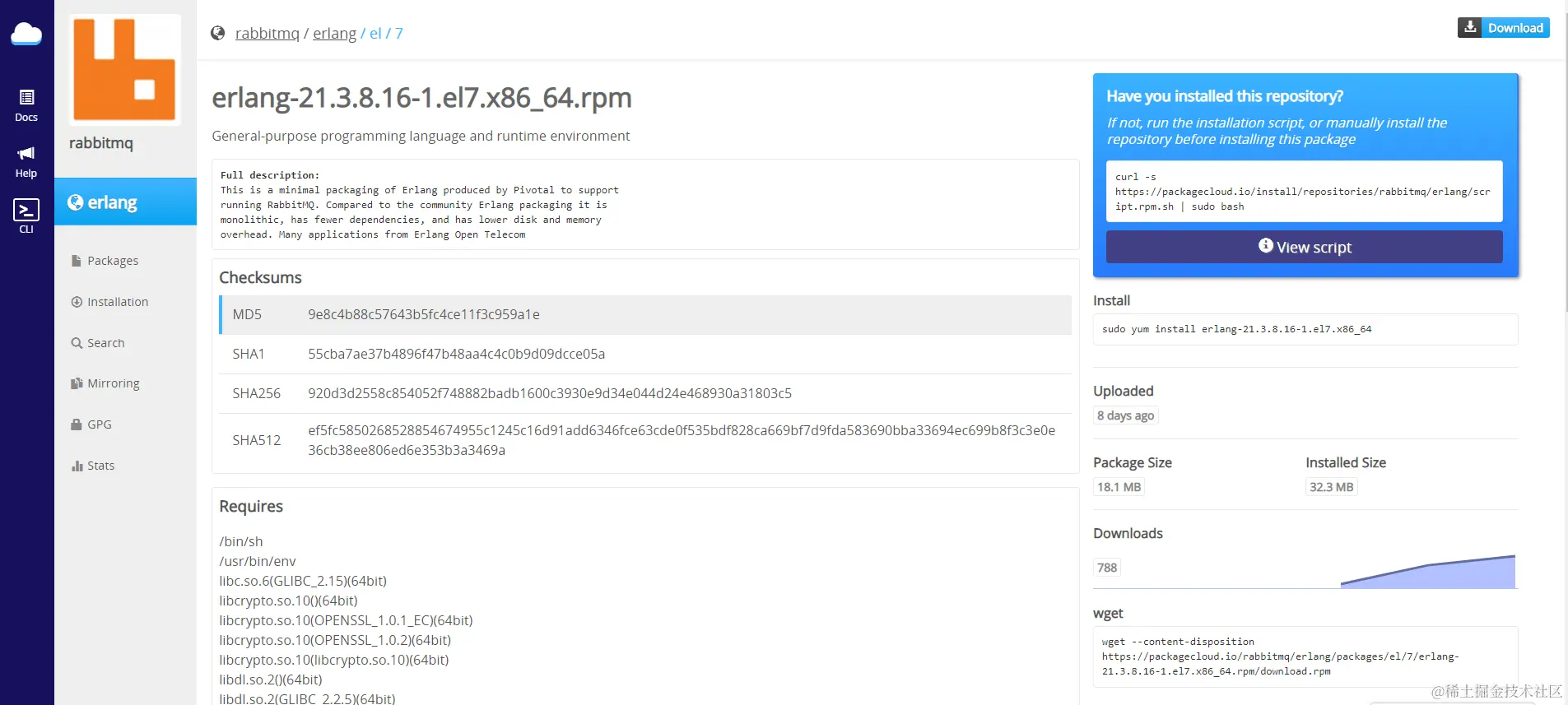Click the curl install script box
The height and width of the screenshot is (705, 1568).
pyautogui.click(x=1304, y=191)
